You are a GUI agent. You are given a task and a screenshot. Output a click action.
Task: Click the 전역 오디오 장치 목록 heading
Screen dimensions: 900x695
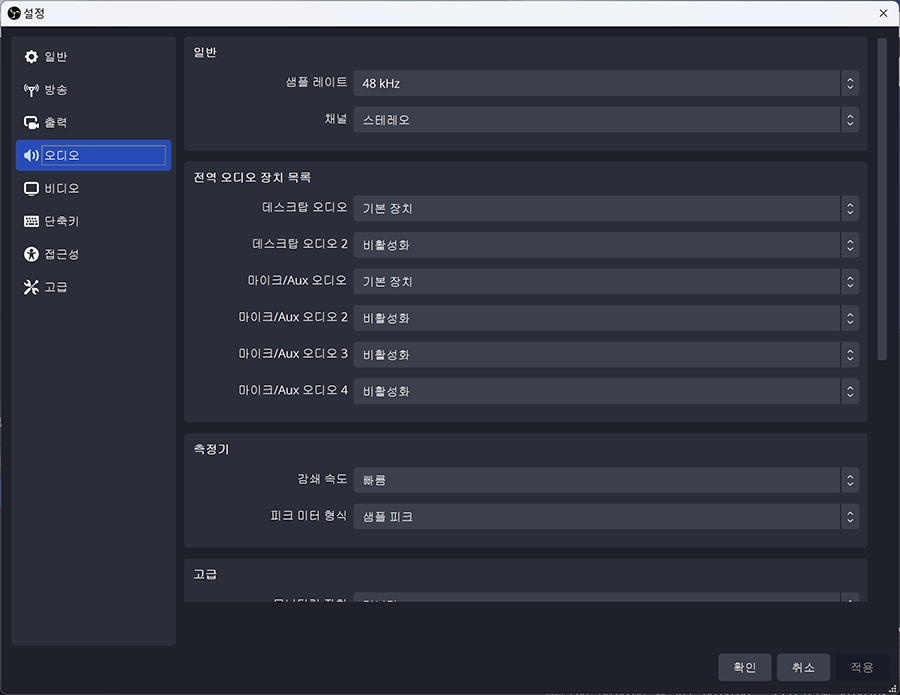coord(252,177)
